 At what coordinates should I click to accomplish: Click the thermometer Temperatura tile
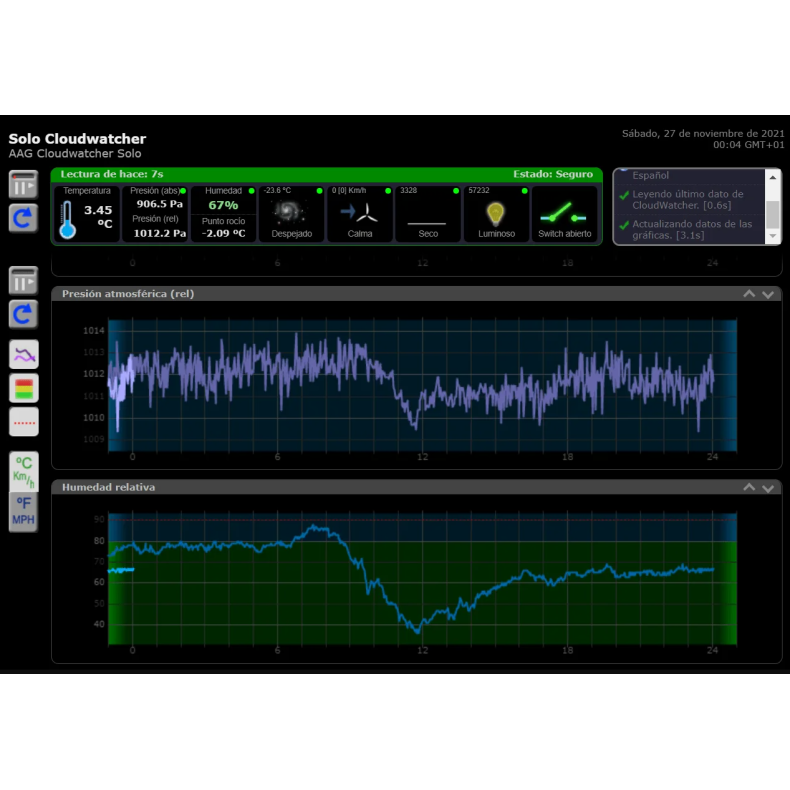87,213
